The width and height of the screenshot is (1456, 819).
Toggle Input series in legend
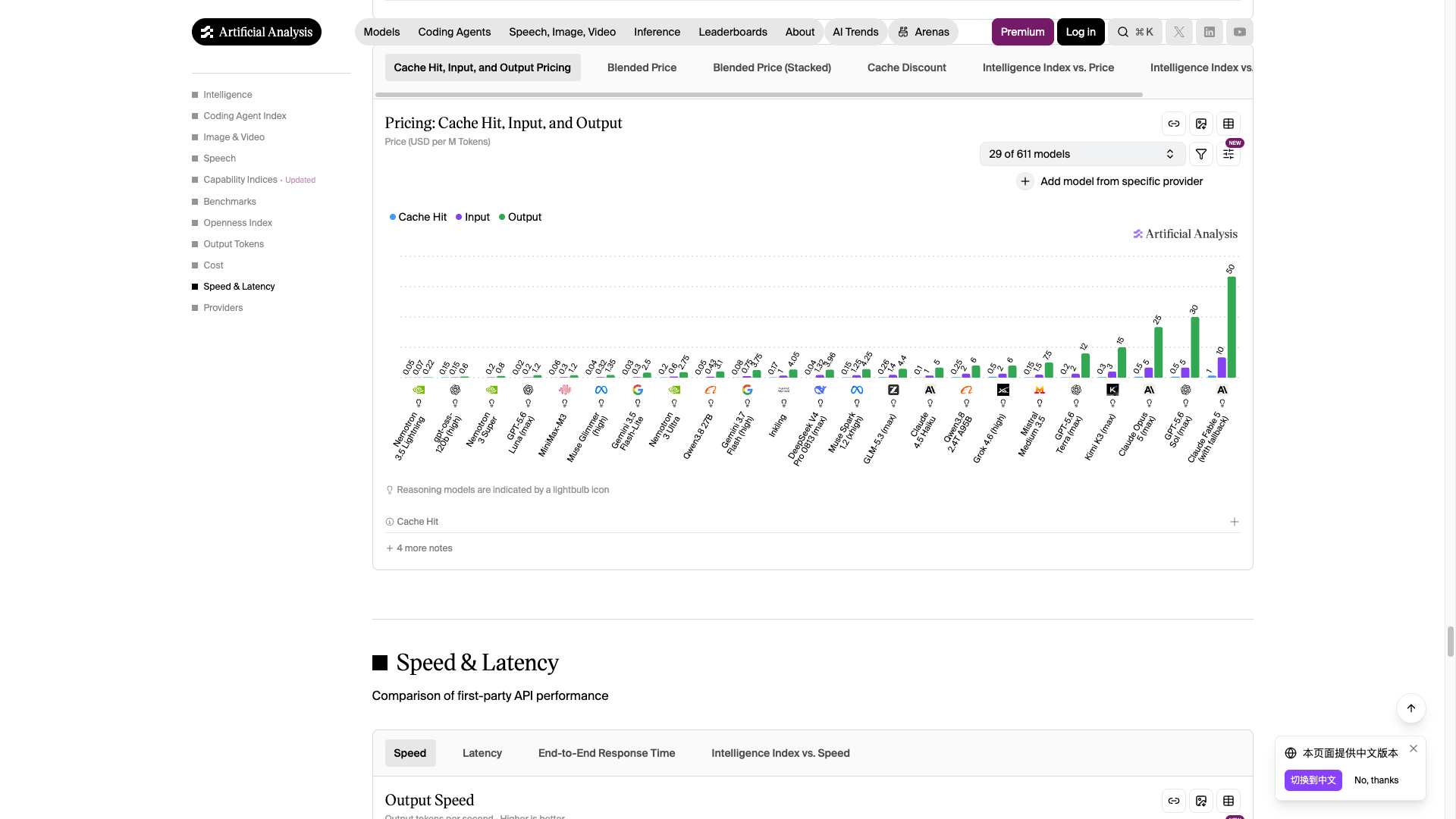[472, 217]
